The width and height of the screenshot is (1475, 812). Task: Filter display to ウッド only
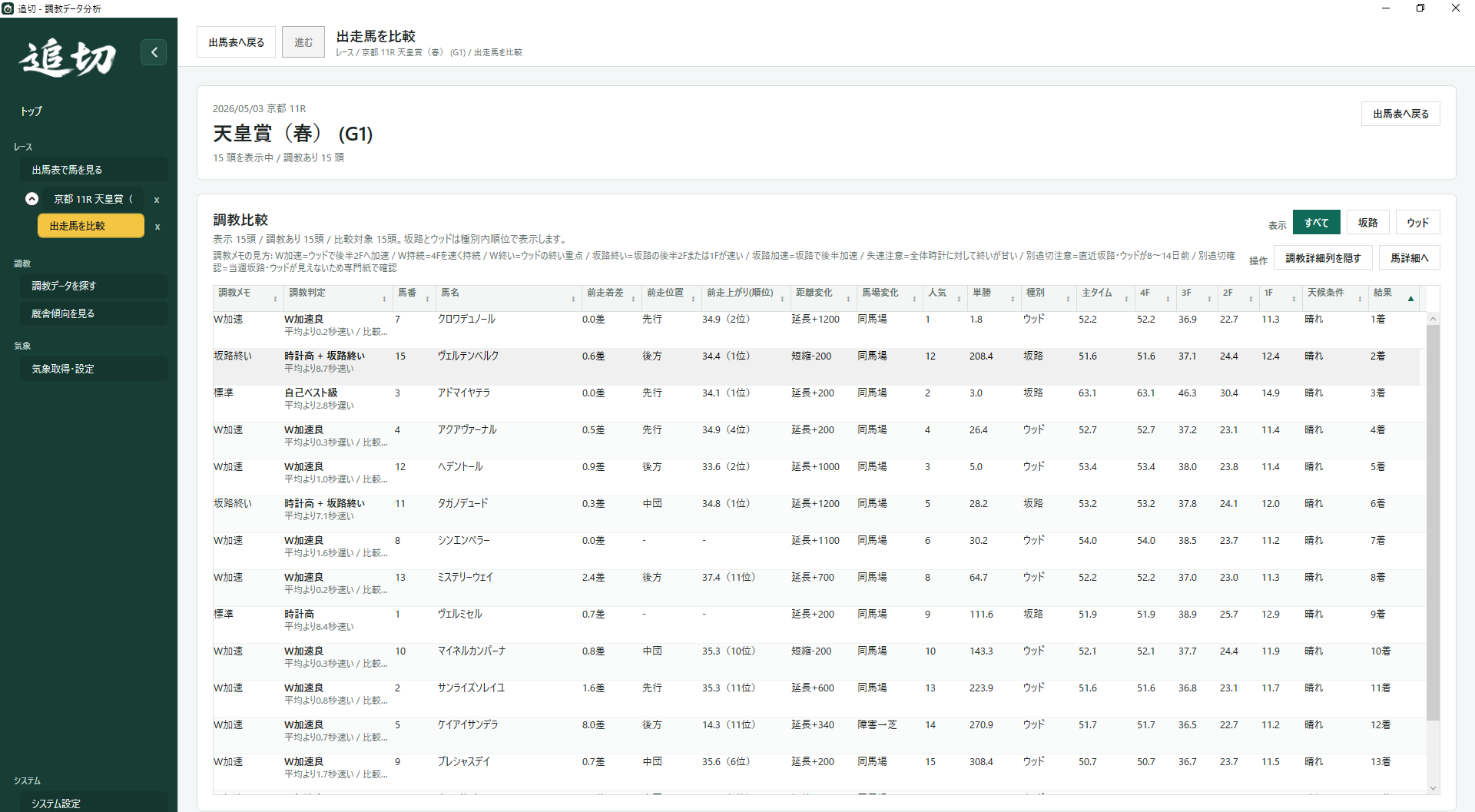[1417, 223]
